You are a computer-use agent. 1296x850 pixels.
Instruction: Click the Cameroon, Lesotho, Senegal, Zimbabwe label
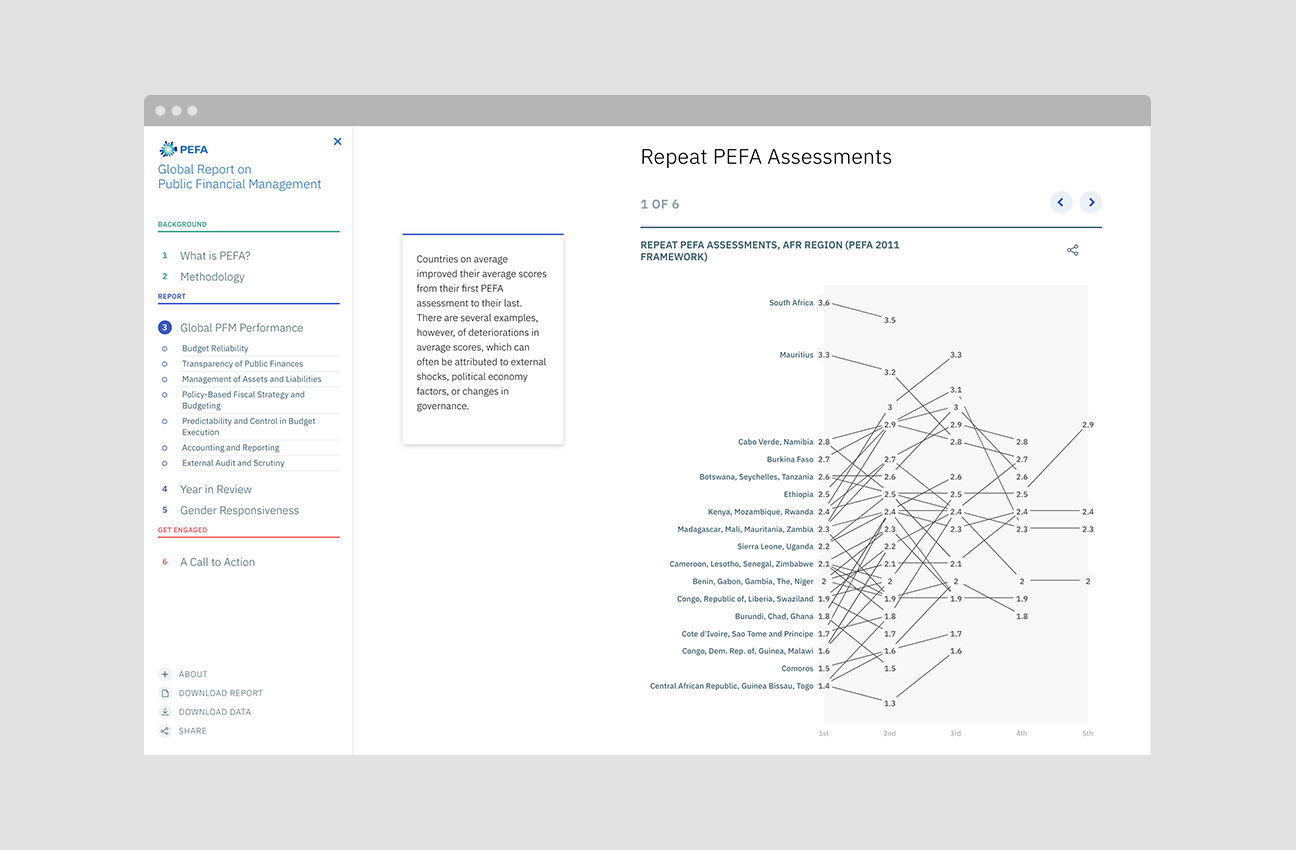click(x=742, y=564)
